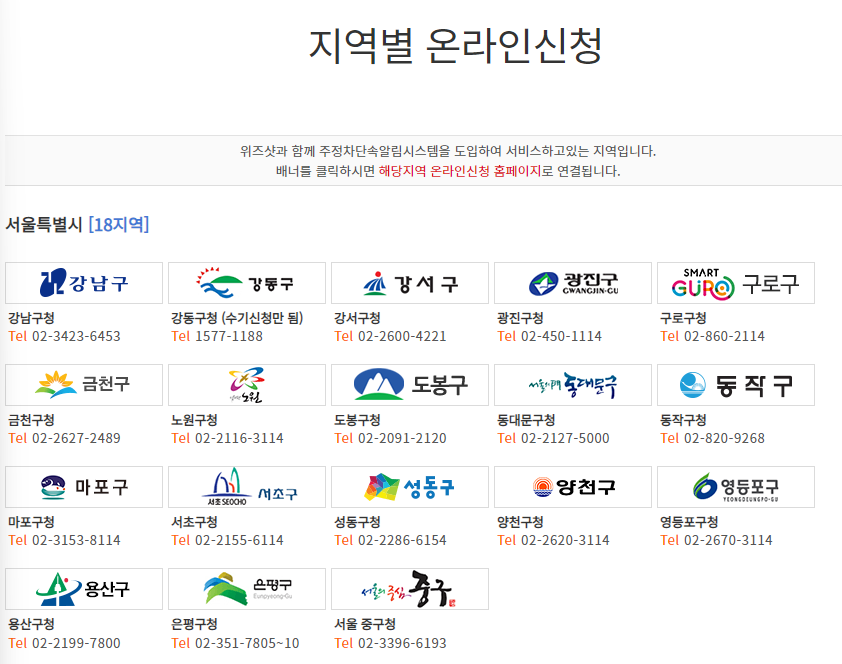842x664 pixels.
Task: Click the 양천구청 name text
Action: (520, 522)
